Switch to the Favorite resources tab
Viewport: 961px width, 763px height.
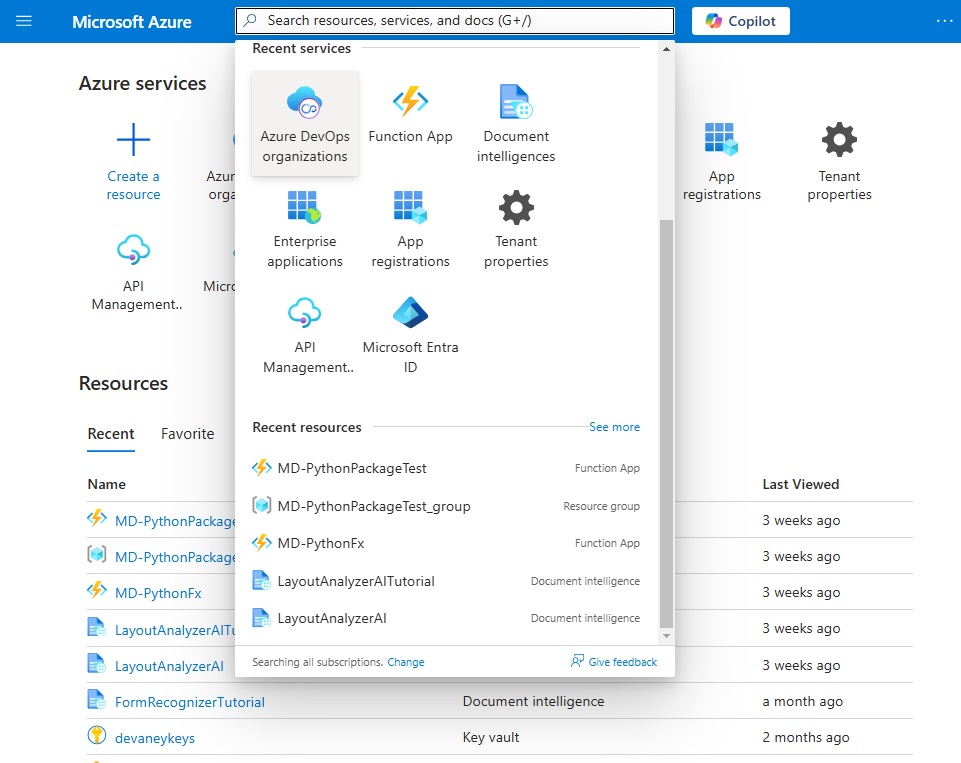pyautogui.click(x=188, y=434)
